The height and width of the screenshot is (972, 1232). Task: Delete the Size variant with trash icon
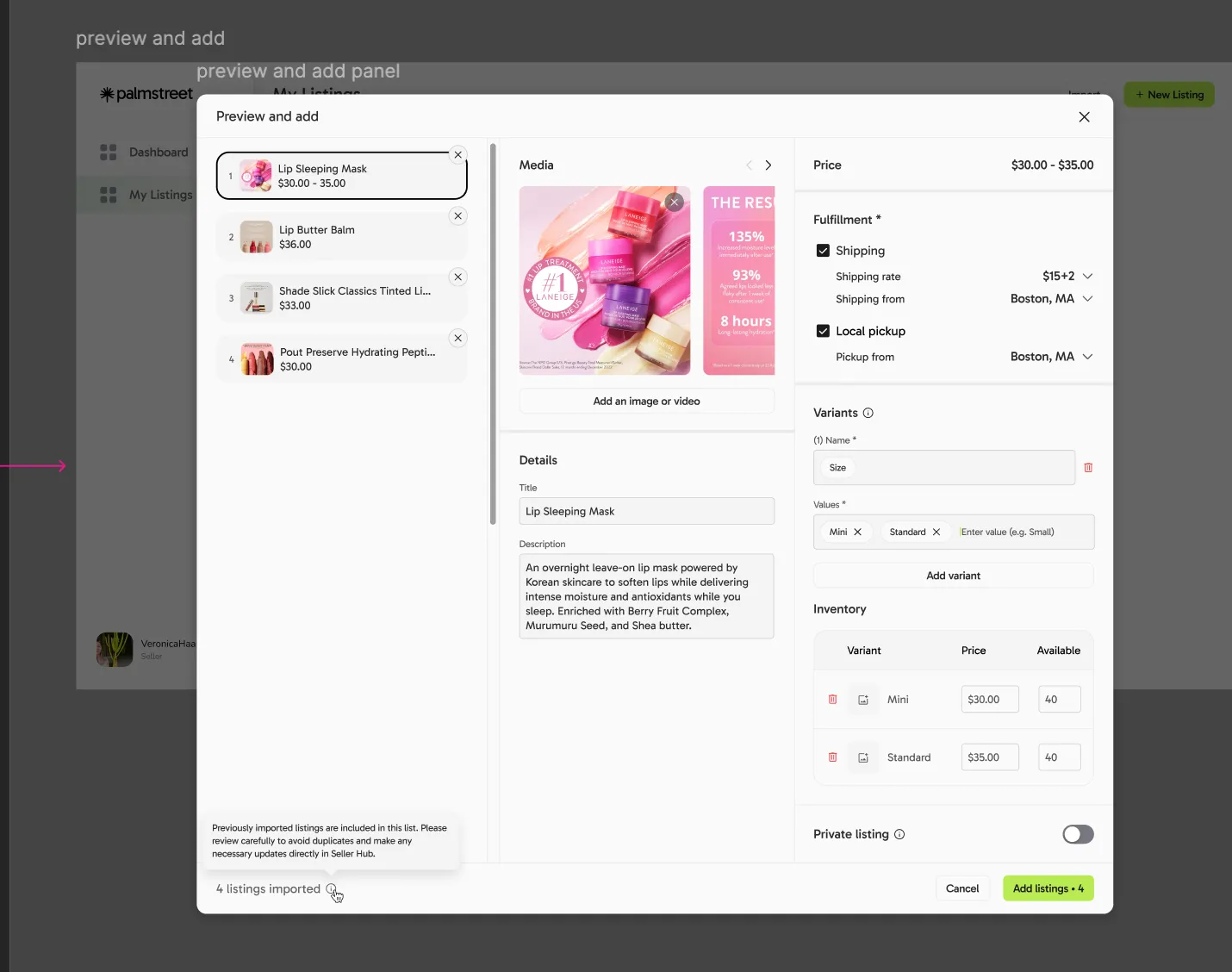pyautogui.click(x=1088, y=468)
